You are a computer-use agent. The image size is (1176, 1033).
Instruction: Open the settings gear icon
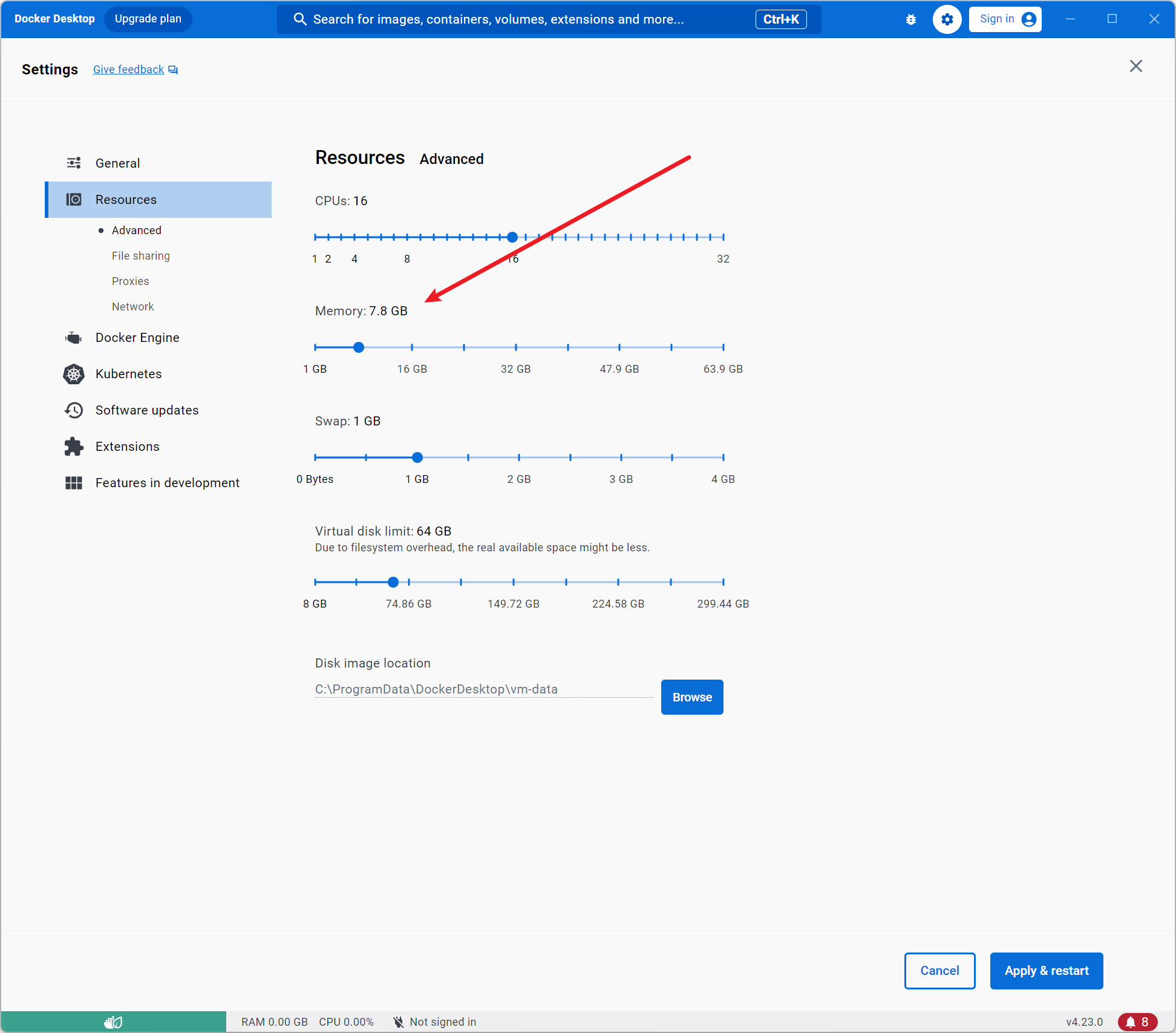tap(947, 19)
